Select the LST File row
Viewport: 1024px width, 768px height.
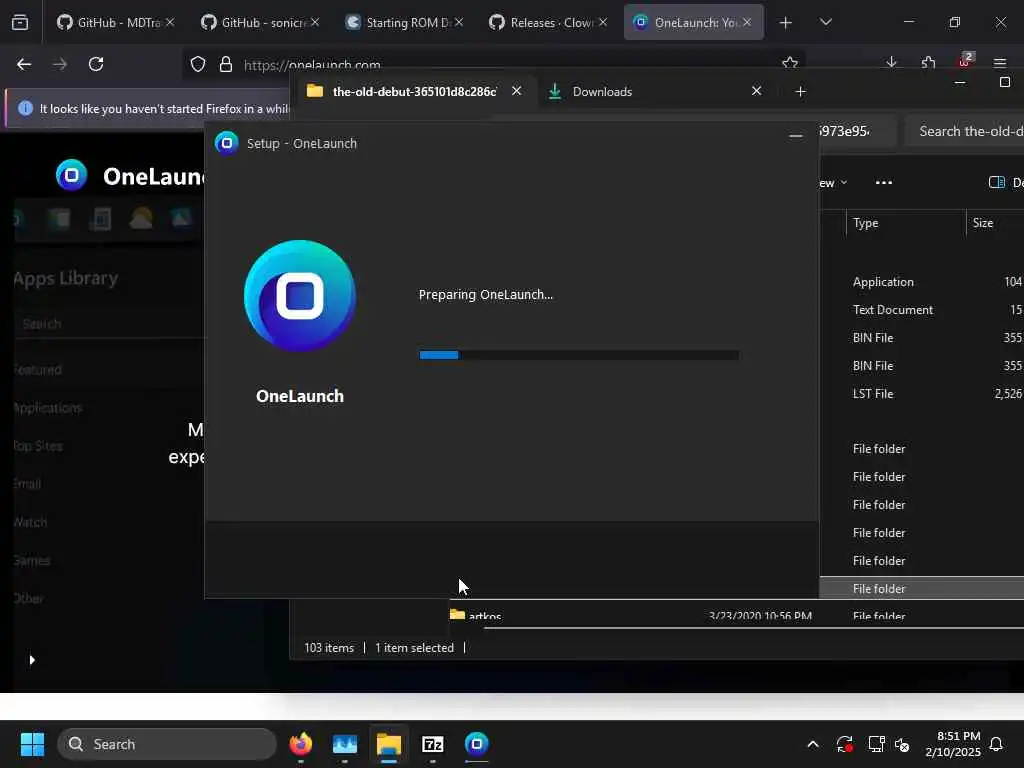[x=921, y=394]
